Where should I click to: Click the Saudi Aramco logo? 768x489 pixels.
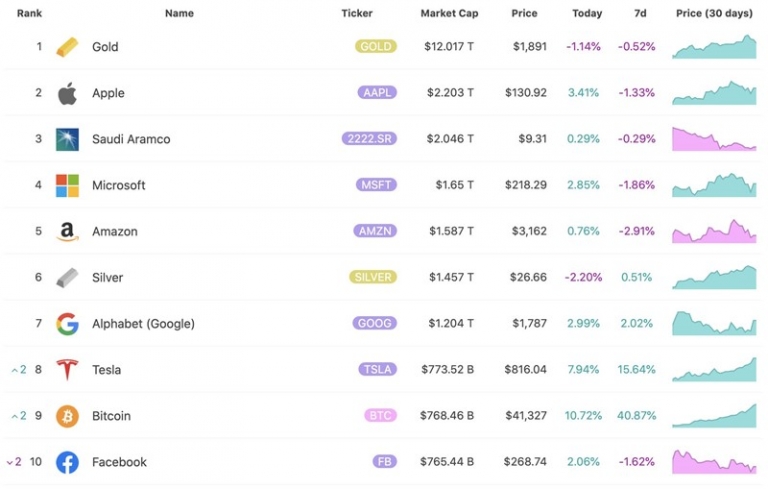[x=67, y=139]
